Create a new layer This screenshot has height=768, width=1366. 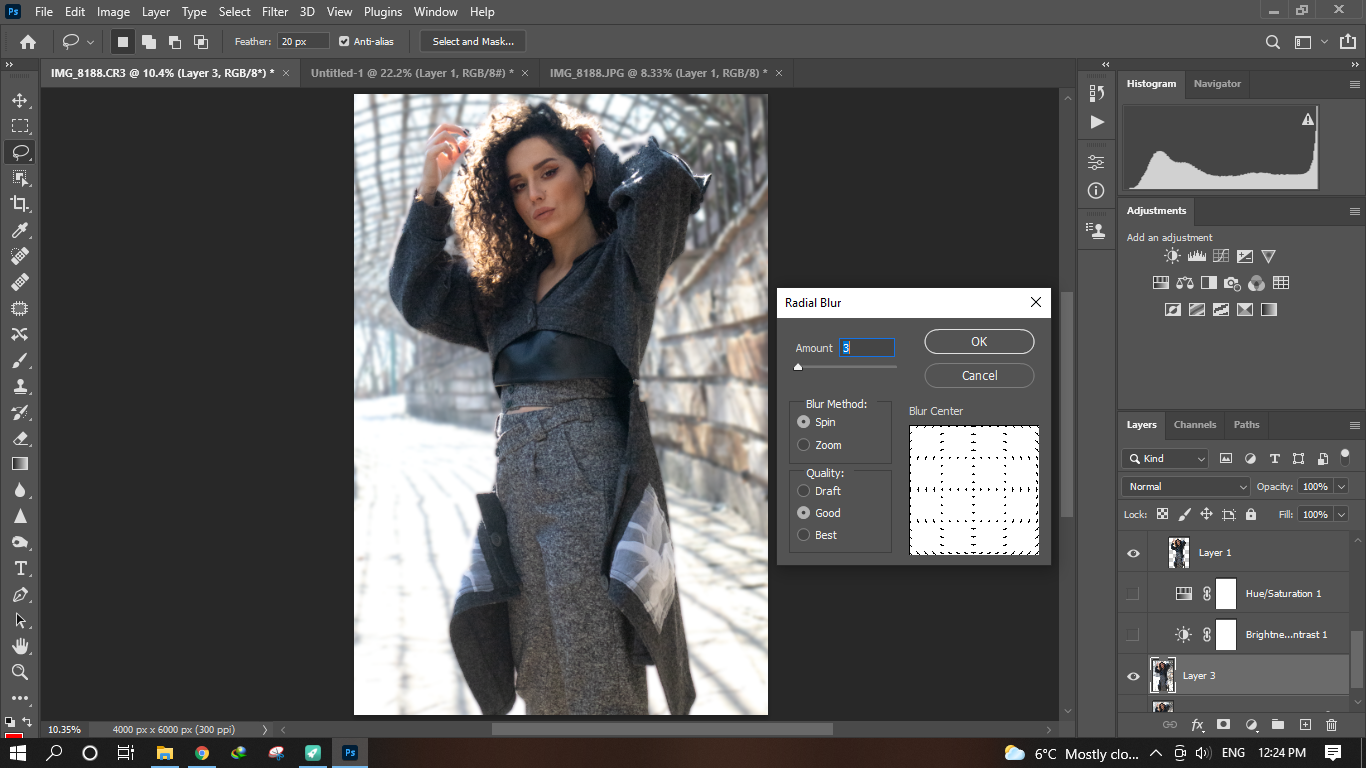point(1304,725)
